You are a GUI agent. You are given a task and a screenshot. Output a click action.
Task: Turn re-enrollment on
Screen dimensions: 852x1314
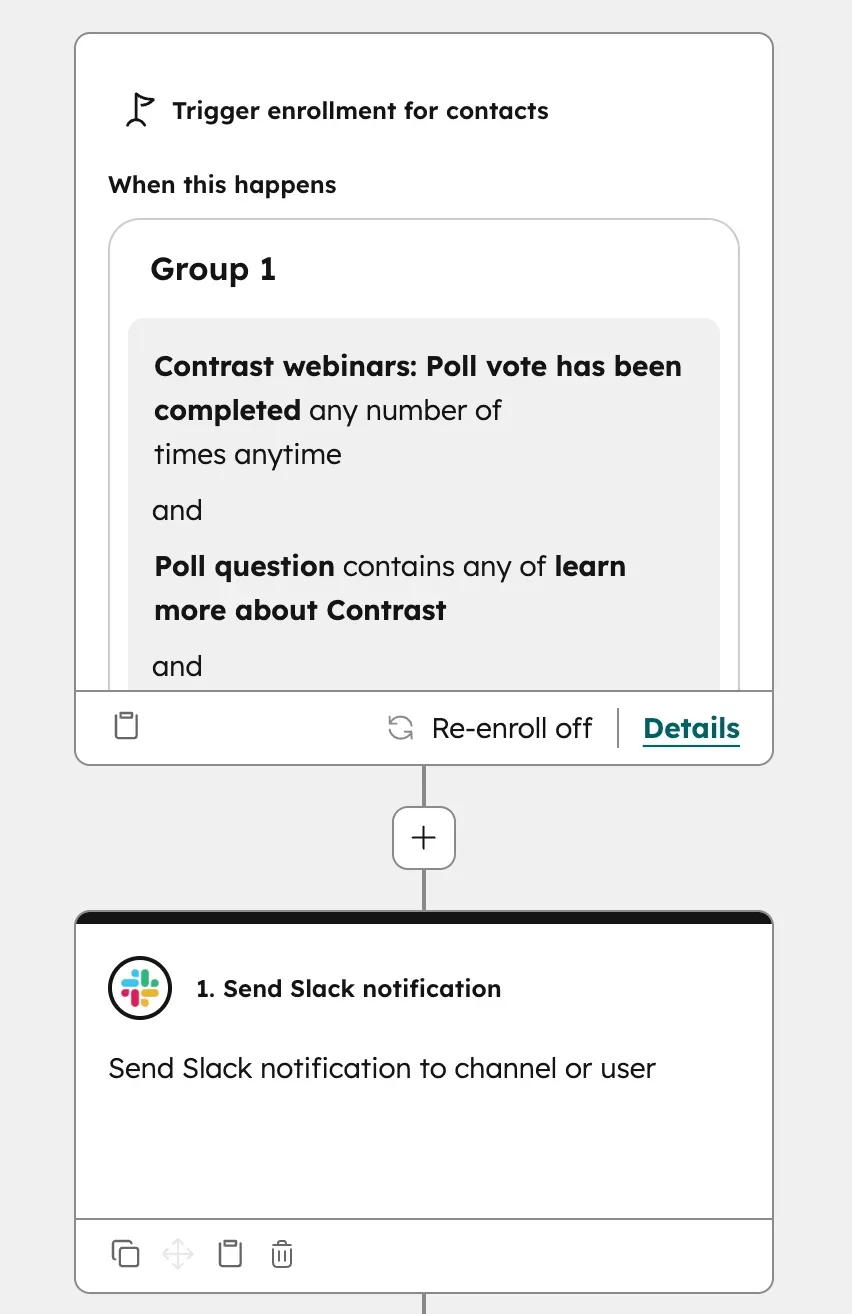(x=511, y=728)
